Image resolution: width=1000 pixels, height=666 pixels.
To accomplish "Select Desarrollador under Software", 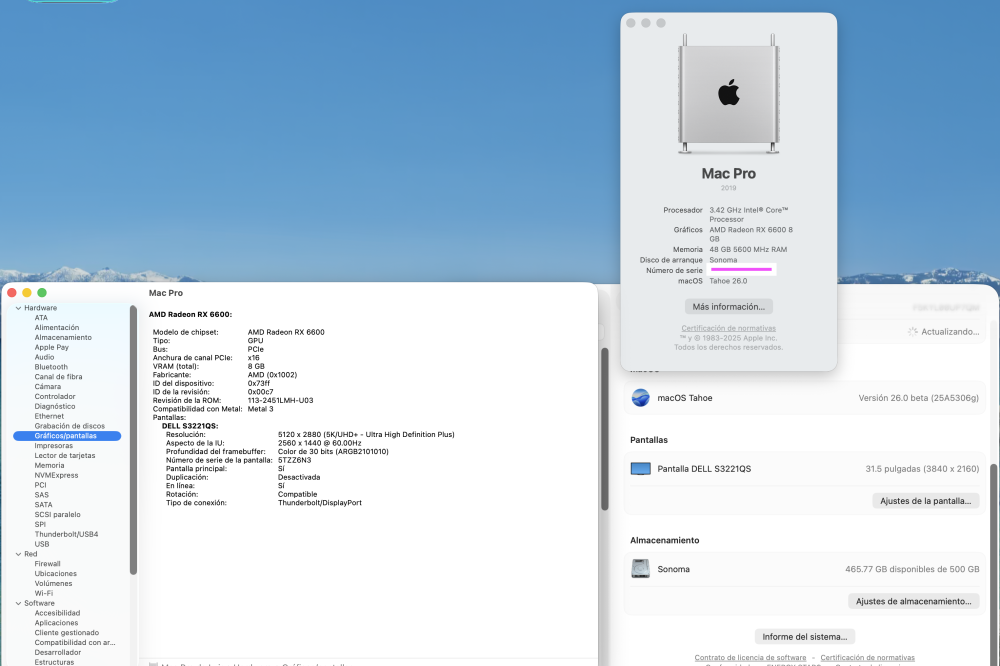I will click(x=58, y=653).
